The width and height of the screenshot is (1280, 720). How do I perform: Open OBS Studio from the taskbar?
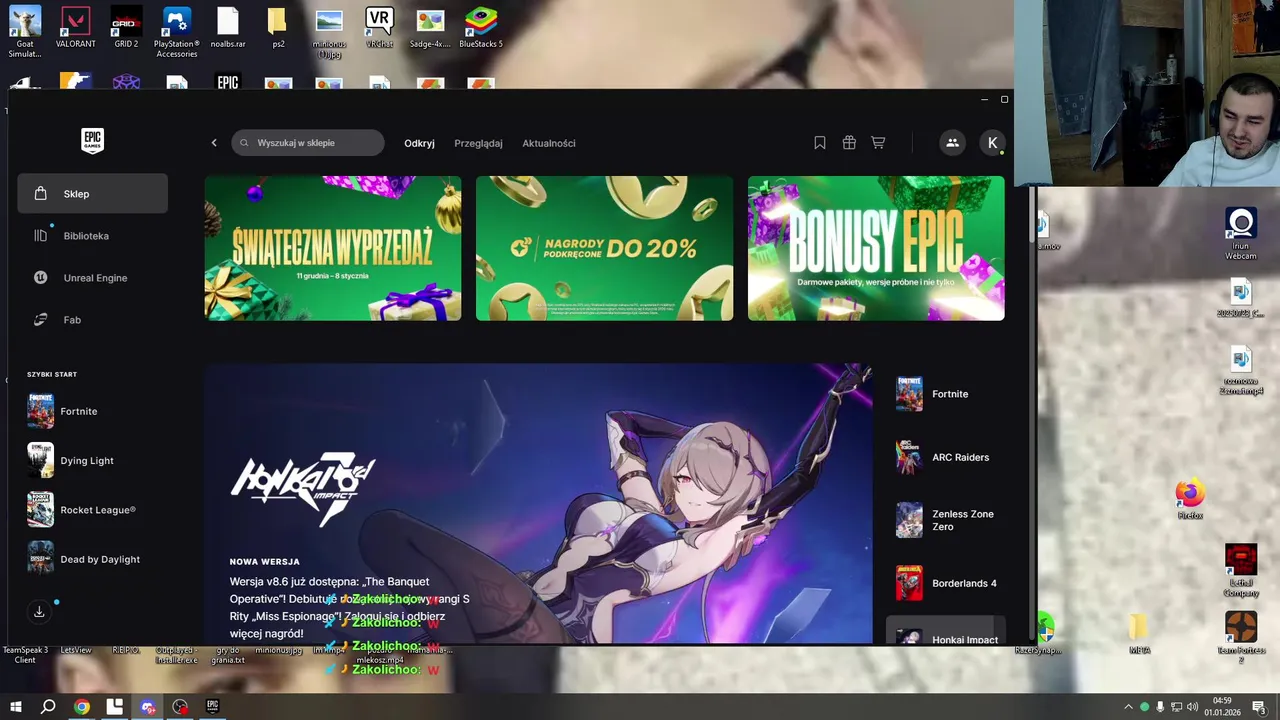tap(180, 707)
